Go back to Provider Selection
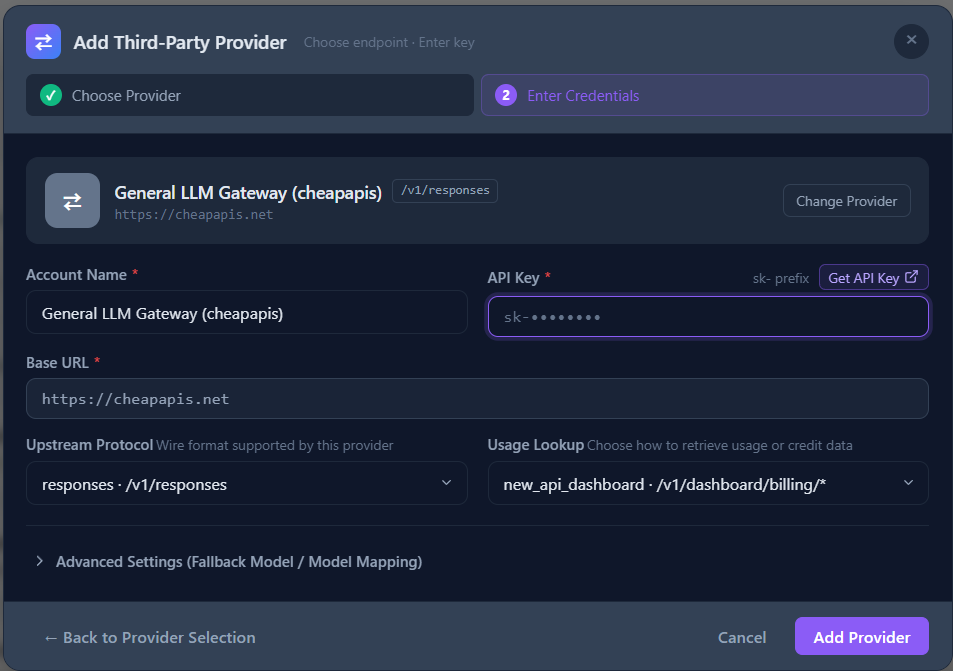 coord(150,638)
